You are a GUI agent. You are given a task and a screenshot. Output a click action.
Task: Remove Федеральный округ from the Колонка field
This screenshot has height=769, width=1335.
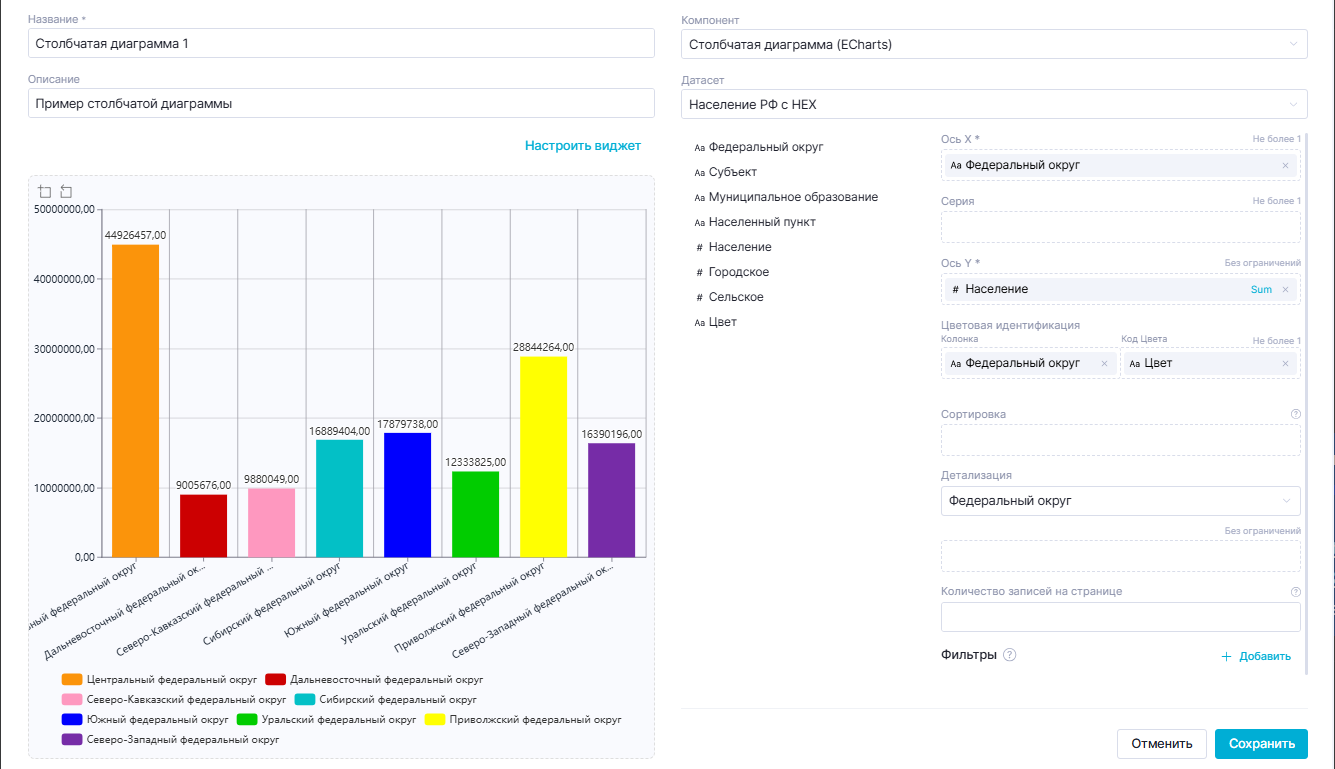pyautogui.click(x=1104, y=364)
